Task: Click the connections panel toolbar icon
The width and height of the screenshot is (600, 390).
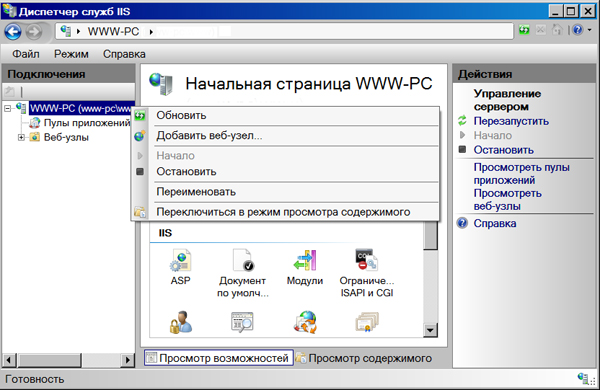Action: pos(10,91)
